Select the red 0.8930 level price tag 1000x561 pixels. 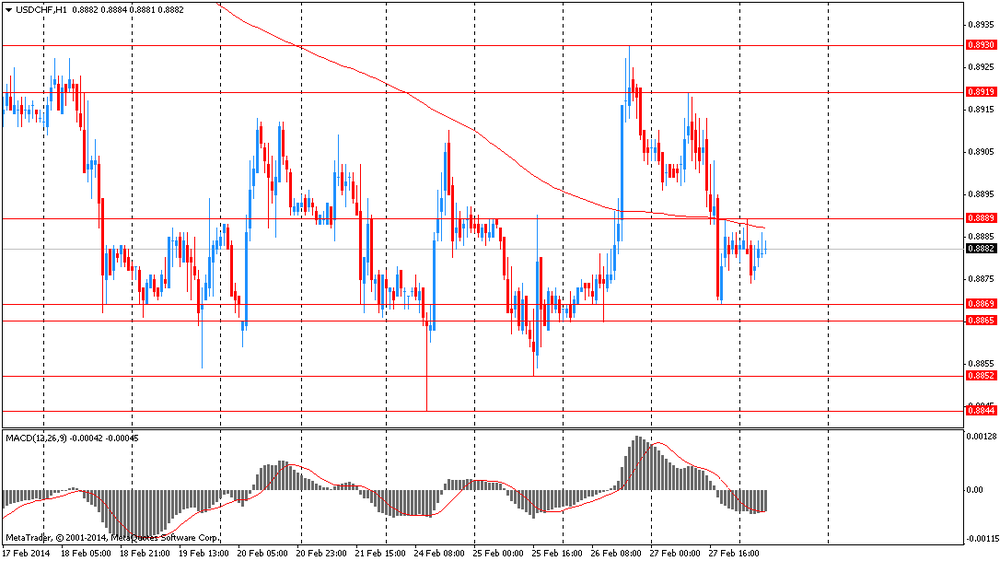tap(981, 45)
